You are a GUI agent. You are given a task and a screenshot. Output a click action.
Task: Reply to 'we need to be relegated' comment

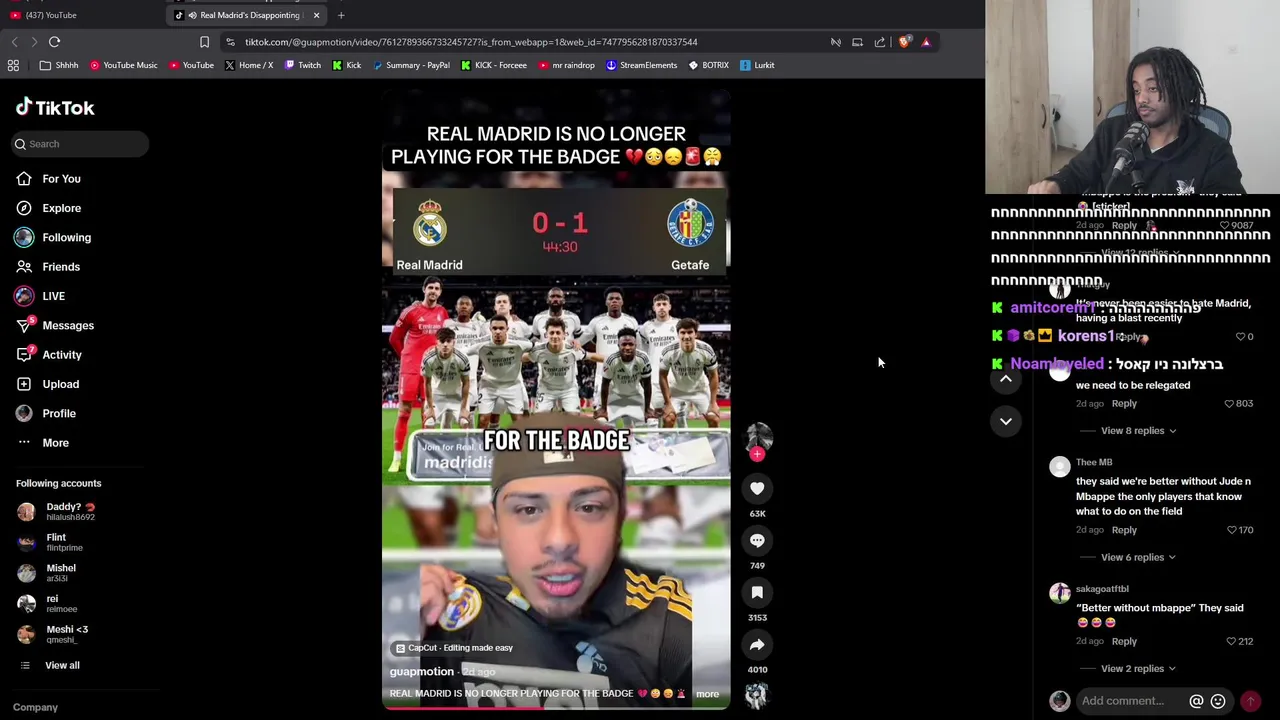(x=1124, y=404)
